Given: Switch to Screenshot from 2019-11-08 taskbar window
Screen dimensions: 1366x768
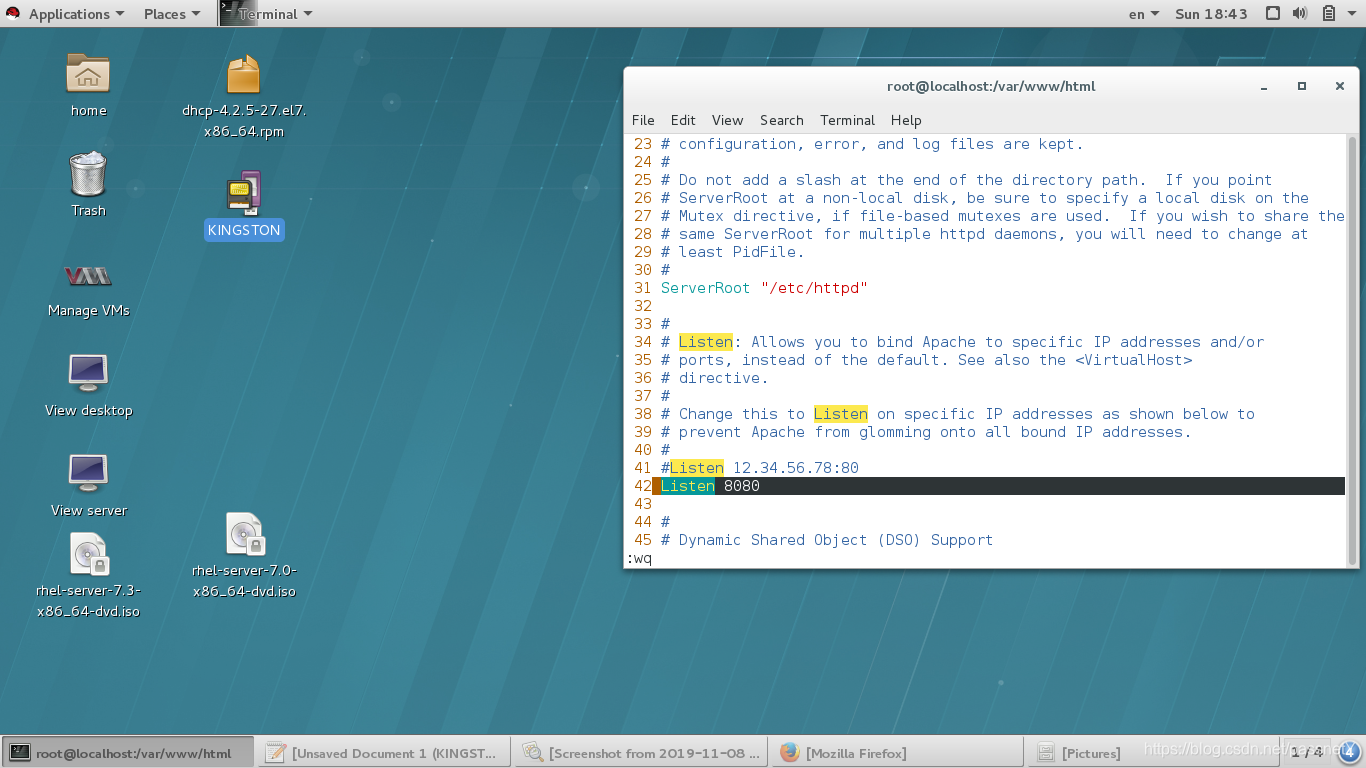Looking at the screenshot, I should (x=642, y=753).
